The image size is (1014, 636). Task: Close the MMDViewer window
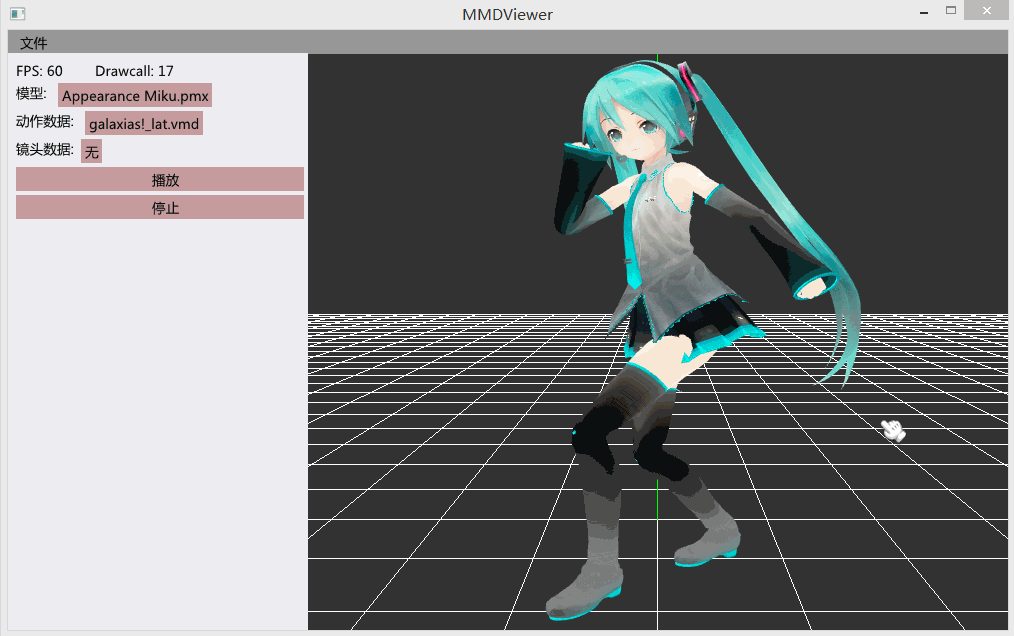986,10
